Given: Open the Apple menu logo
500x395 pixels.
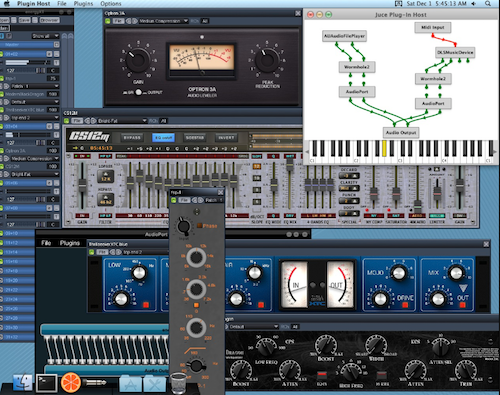Looking at the screenshot, I should [x=6, y=3].
